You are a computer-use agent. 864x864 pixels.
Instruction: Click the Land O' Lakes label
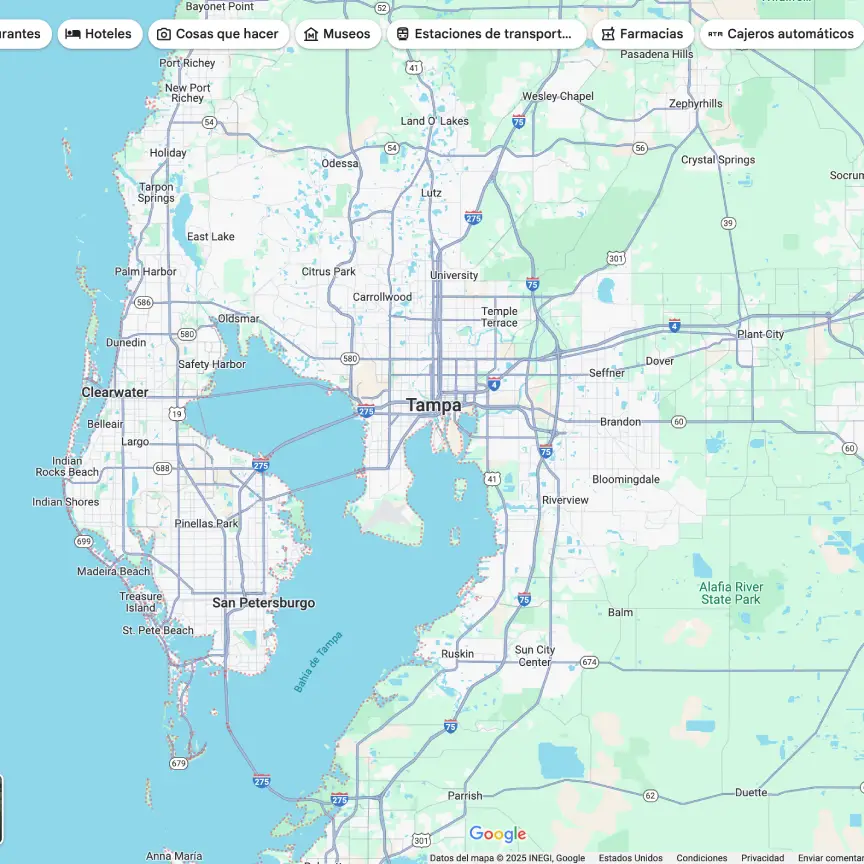tap(435, 121)
